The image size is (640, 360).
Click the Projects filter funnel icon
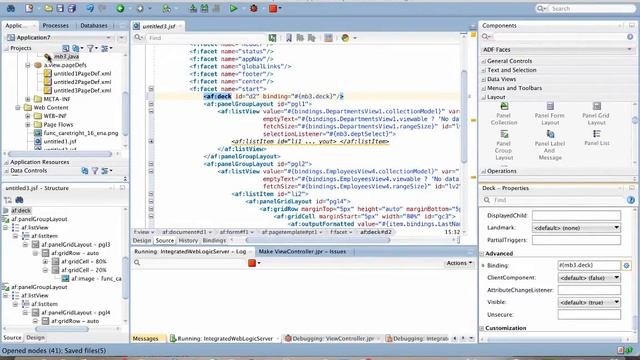(91, 48)
